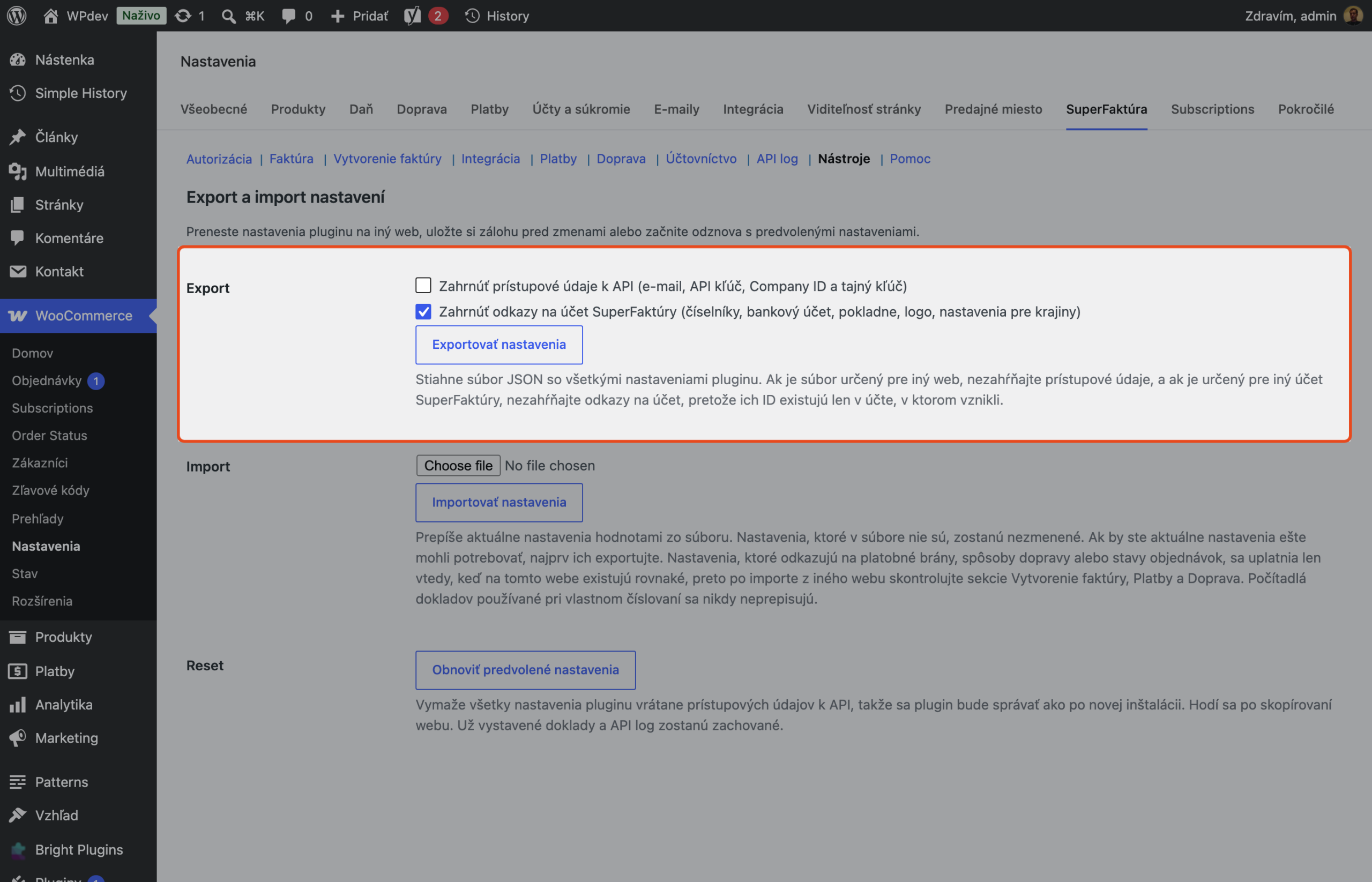Open Vytvorenie faktúry section link
The height and width of the screenshot is (882, 1372).
point(387,159)
